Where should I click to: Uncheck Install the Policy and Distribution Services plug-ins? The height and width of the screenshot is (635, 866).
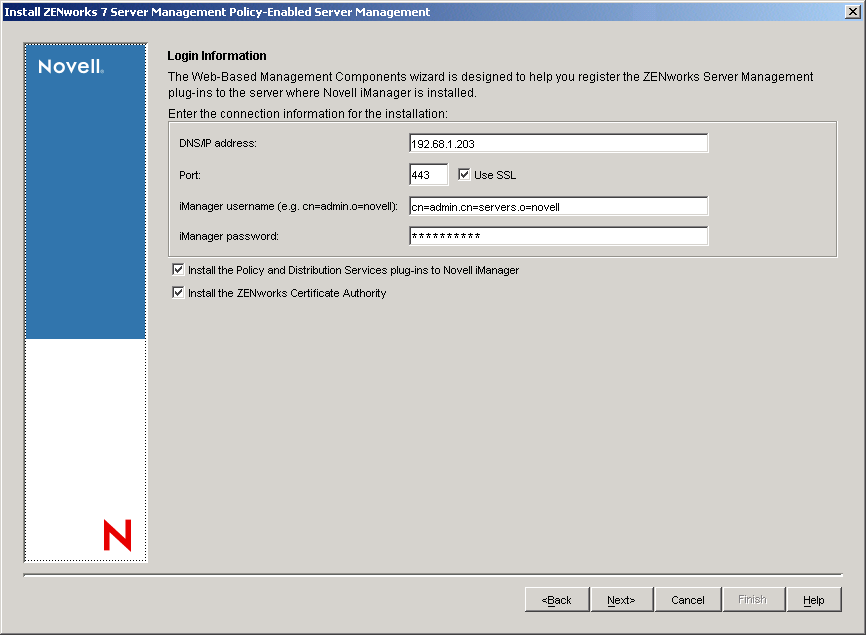pyautogui.click(x=178, y=268)
